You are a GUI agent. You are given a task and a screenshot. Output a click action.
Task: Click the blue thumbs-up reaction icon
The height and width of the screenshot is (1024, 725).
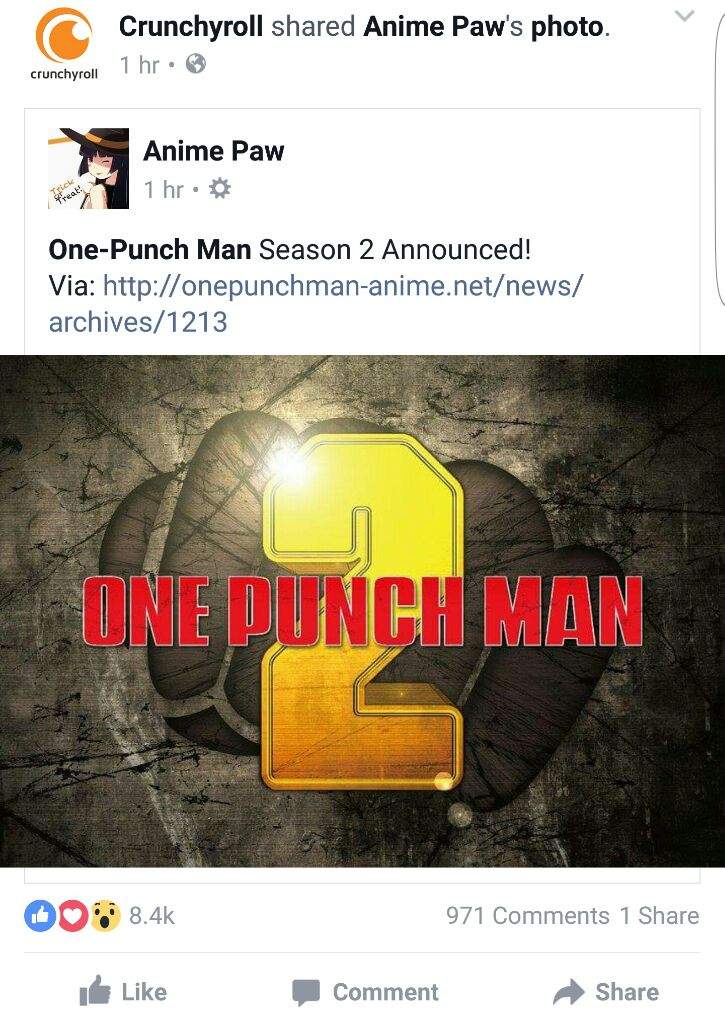click(39, 915)
